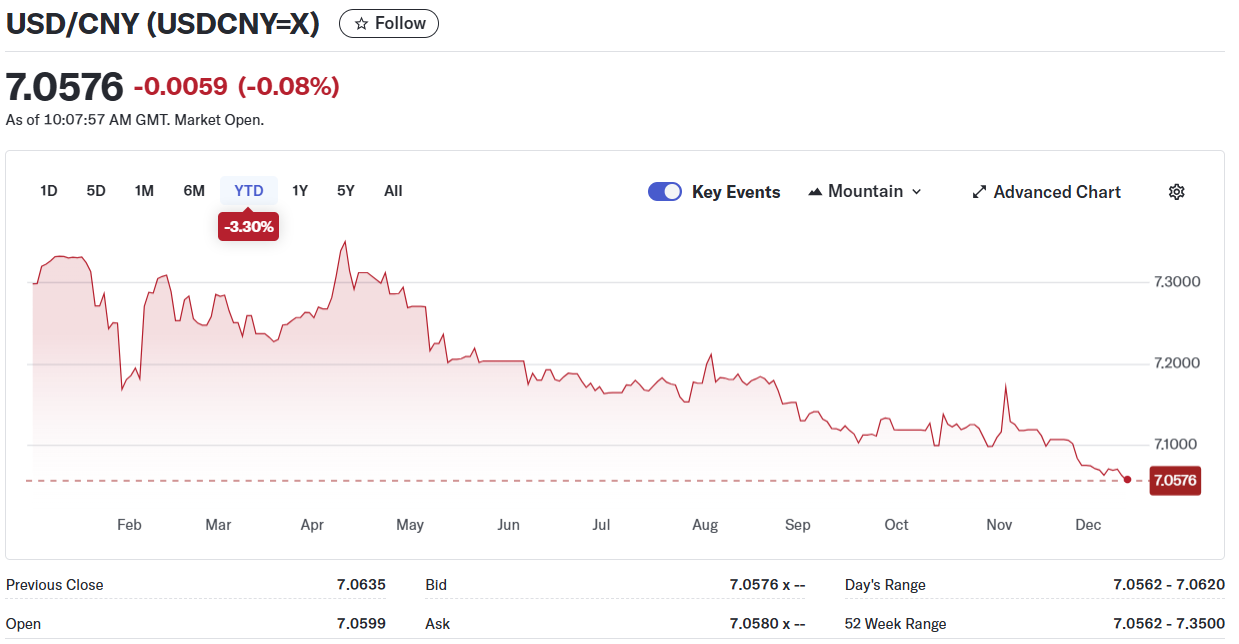Click the April peak on the price chart
Image resolution: width=1239 pixels, height=644 pixels.
pyautogui.click(x=345, y=242)
